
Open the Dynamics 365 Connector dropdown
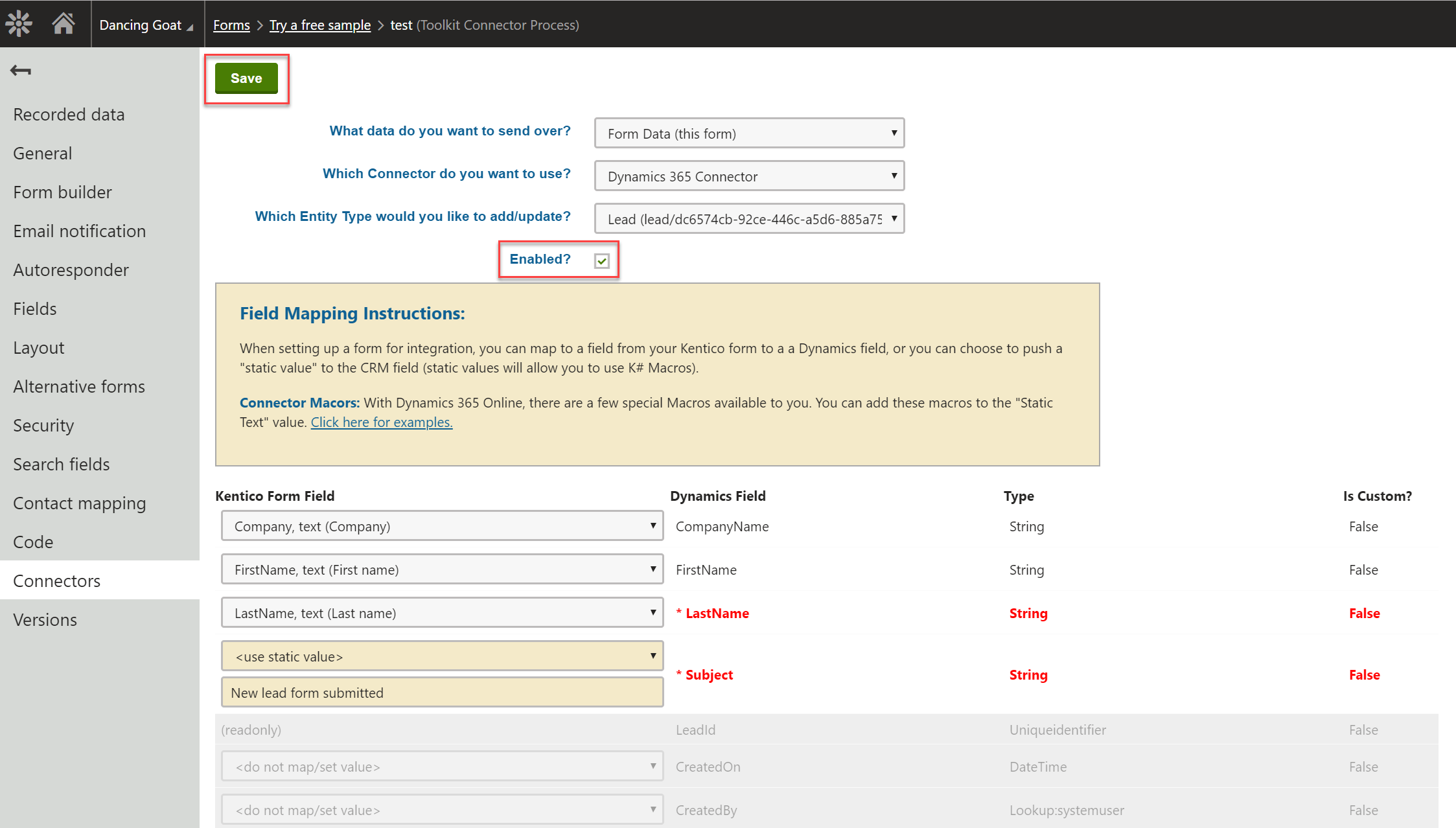[748, 176]
